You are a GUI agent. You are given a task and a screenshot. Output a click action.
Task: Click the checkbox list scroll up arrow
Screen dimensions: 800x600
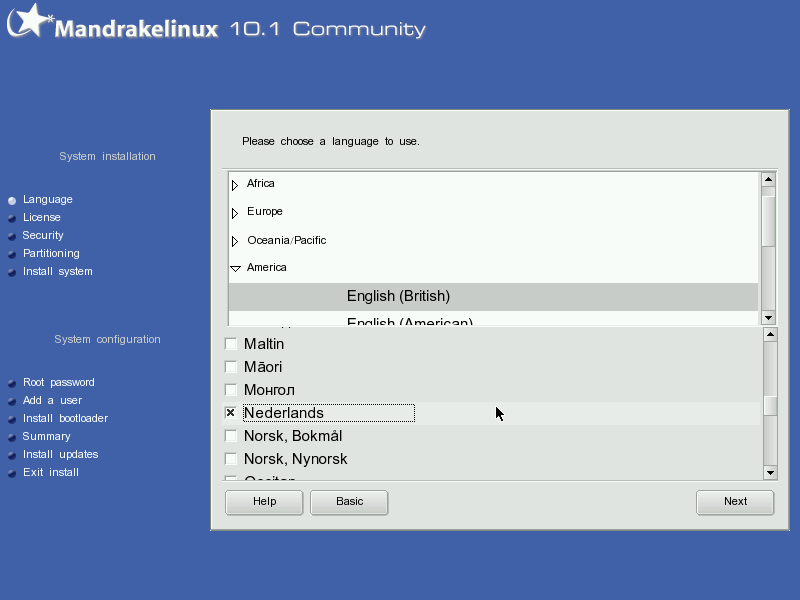[770, 335]
